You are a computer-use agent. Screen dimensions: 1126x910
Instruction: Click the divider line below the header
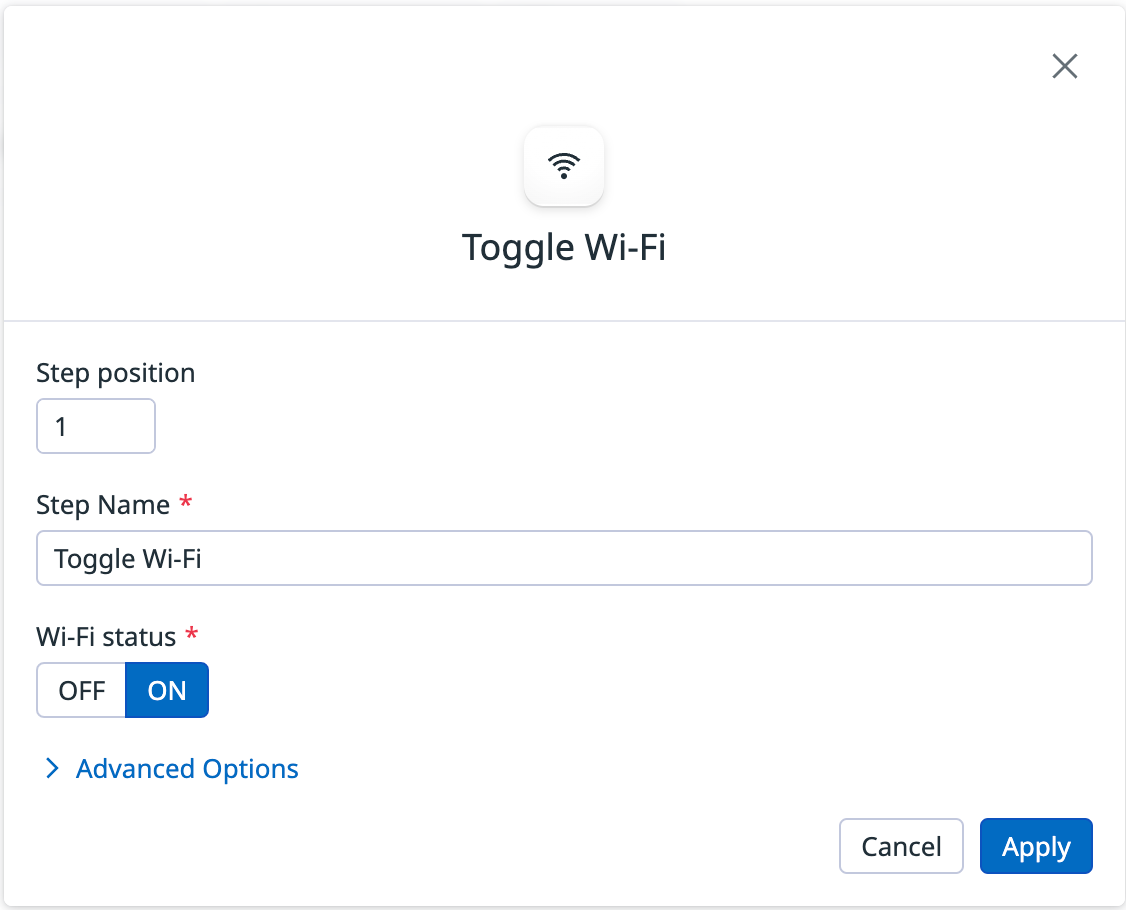564,320
